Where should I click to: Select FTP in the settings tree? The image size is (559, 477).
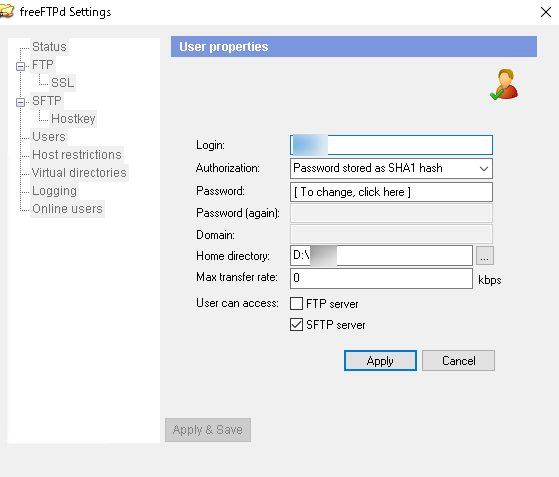(42, 65)
